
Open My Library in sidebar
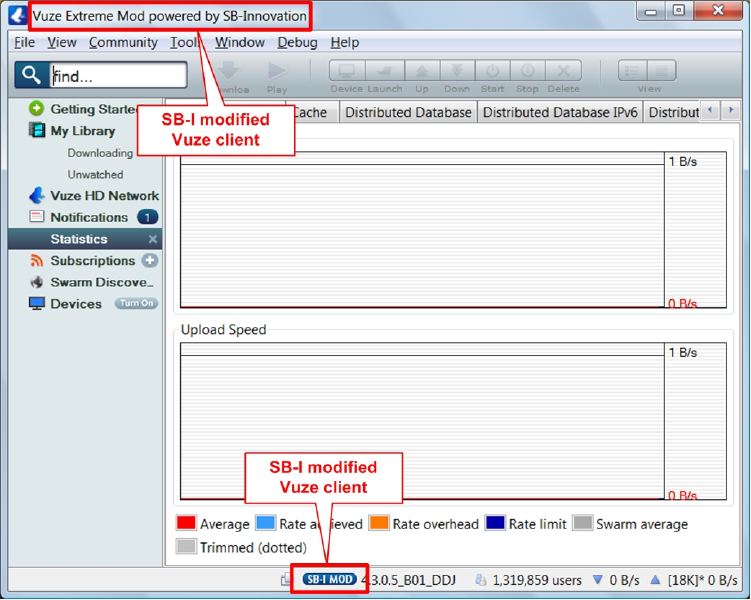83,131
